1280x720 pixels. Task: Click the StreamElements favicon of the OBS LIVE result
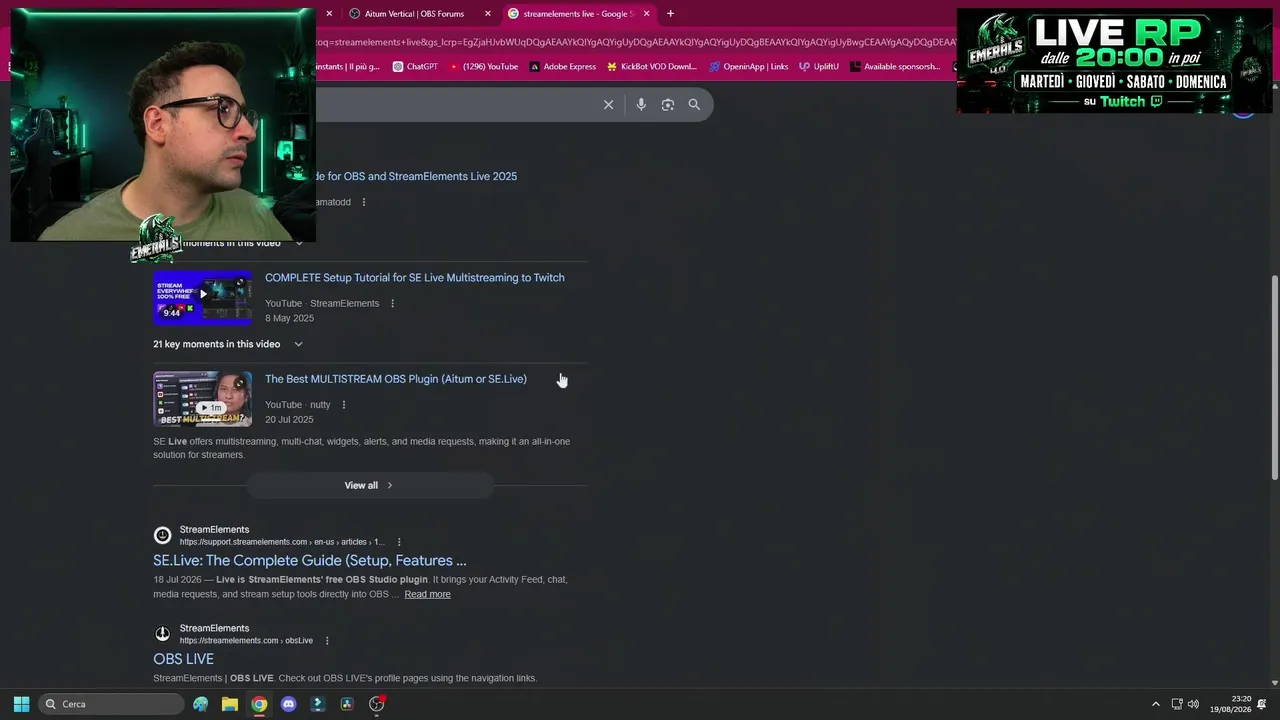[162, 634]
